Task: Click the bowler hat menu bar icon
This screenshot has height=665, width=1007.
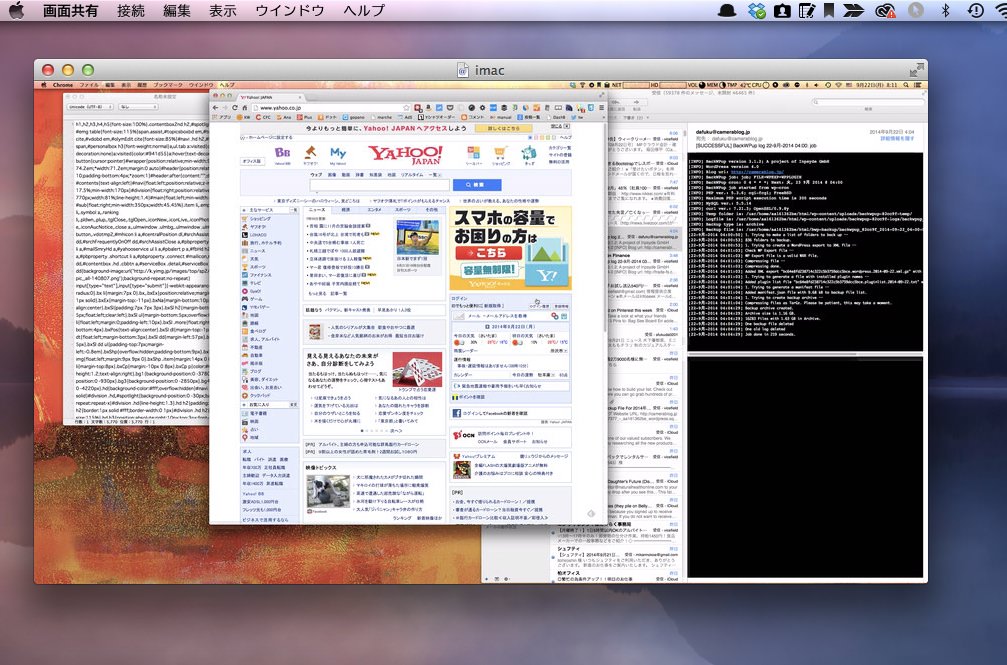Action: (727, 10)
